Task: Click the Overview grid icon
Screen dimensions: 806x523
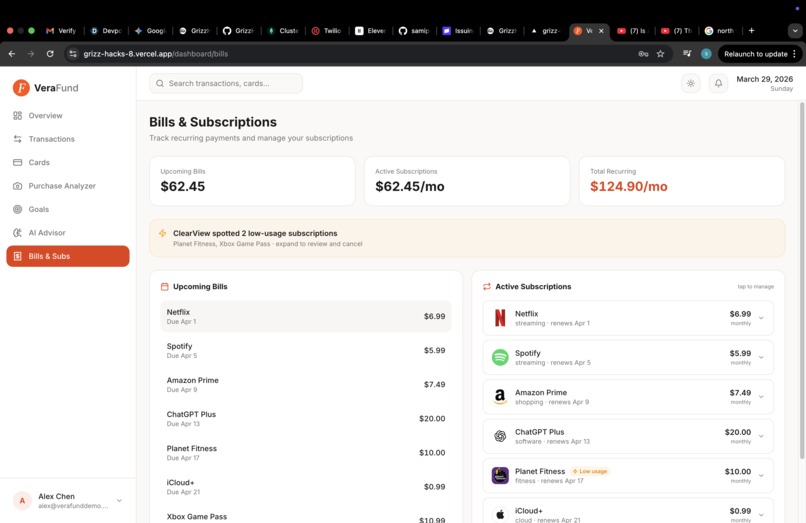Action: click(x=17, y=116)
